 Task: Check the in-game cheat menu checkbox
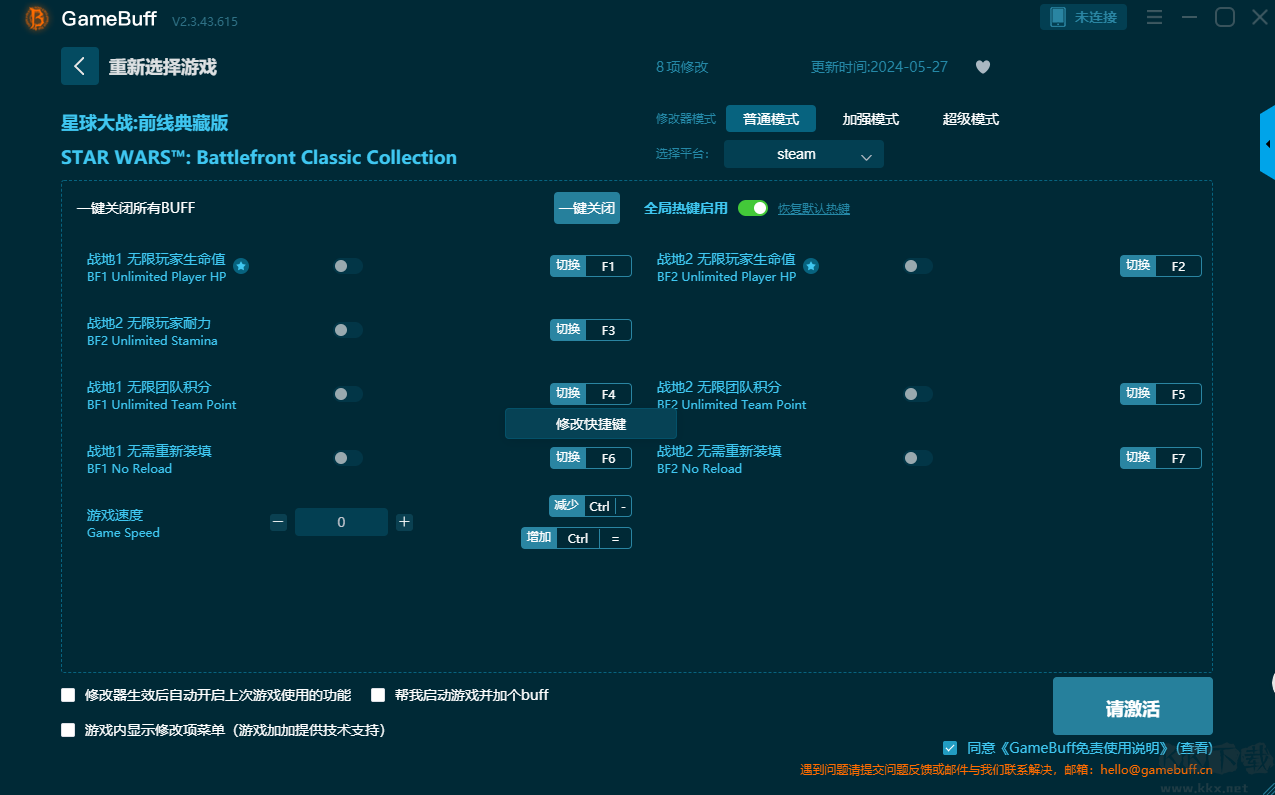pyautogui.click(x=68, y=730)
